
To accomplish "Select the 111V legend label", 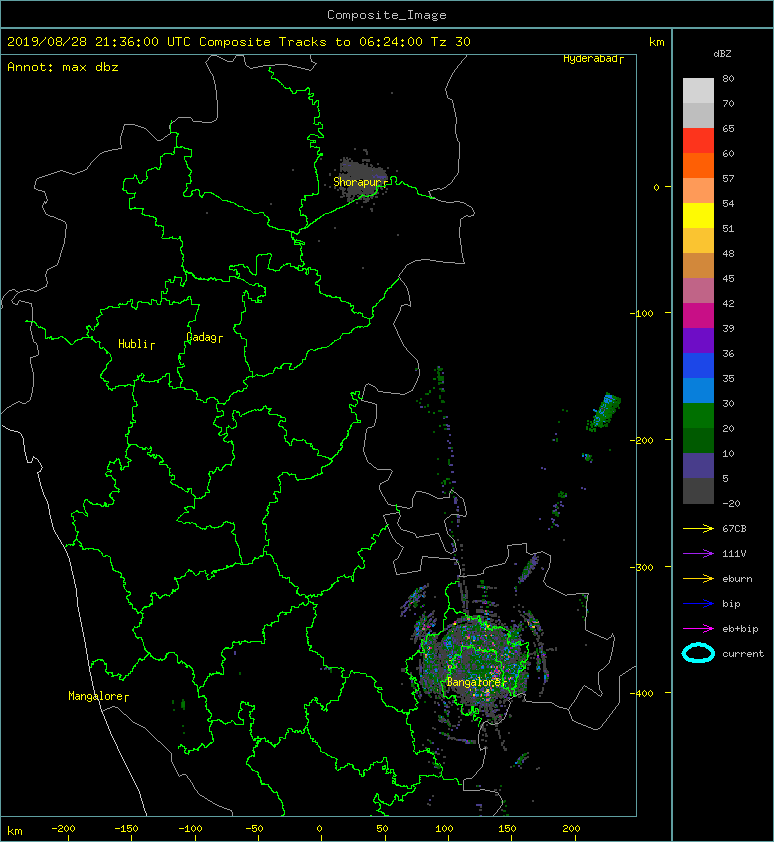I will [734, 554].
